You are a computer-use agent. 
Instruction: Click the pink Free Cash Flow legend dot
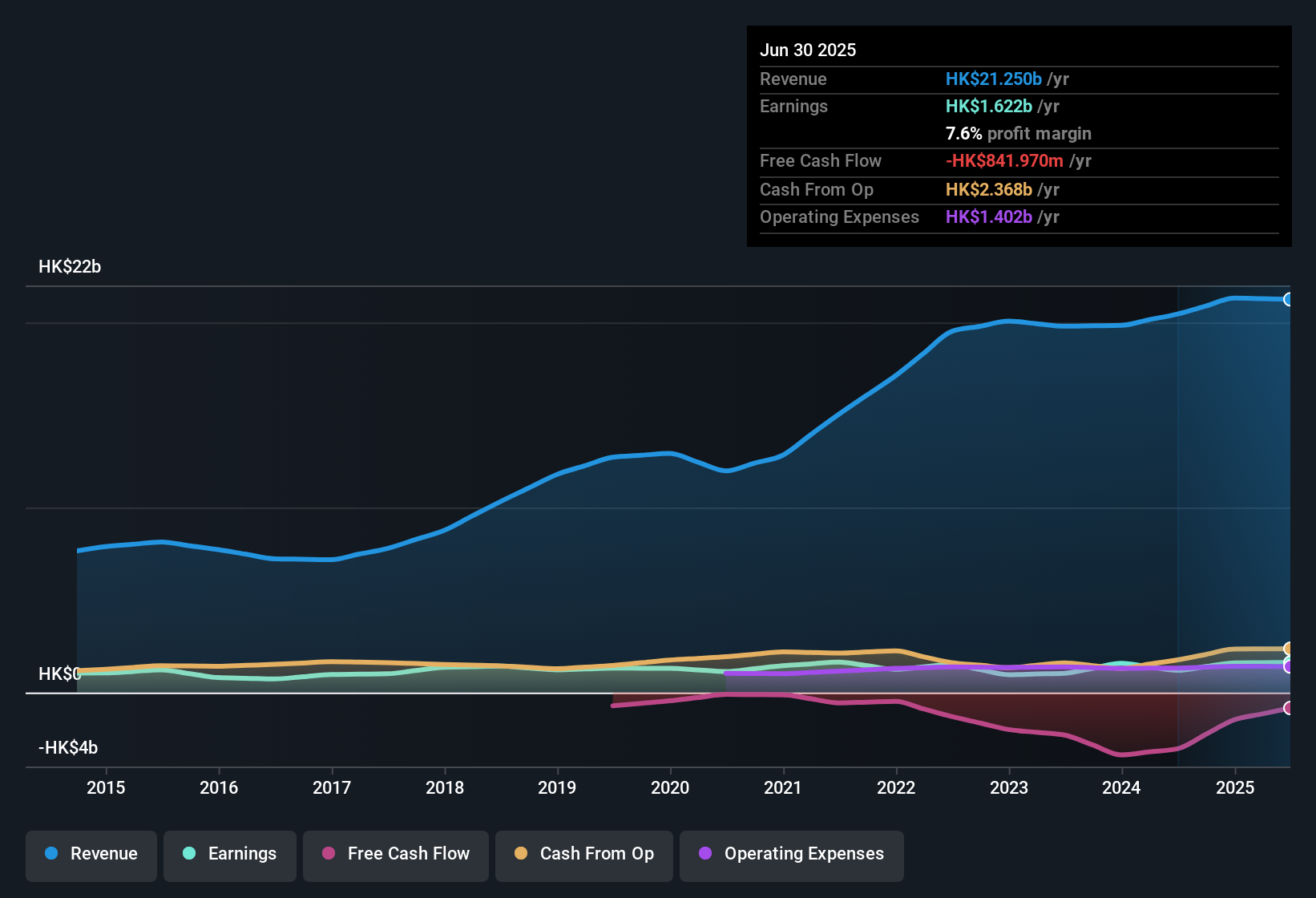tap(329, 854)
